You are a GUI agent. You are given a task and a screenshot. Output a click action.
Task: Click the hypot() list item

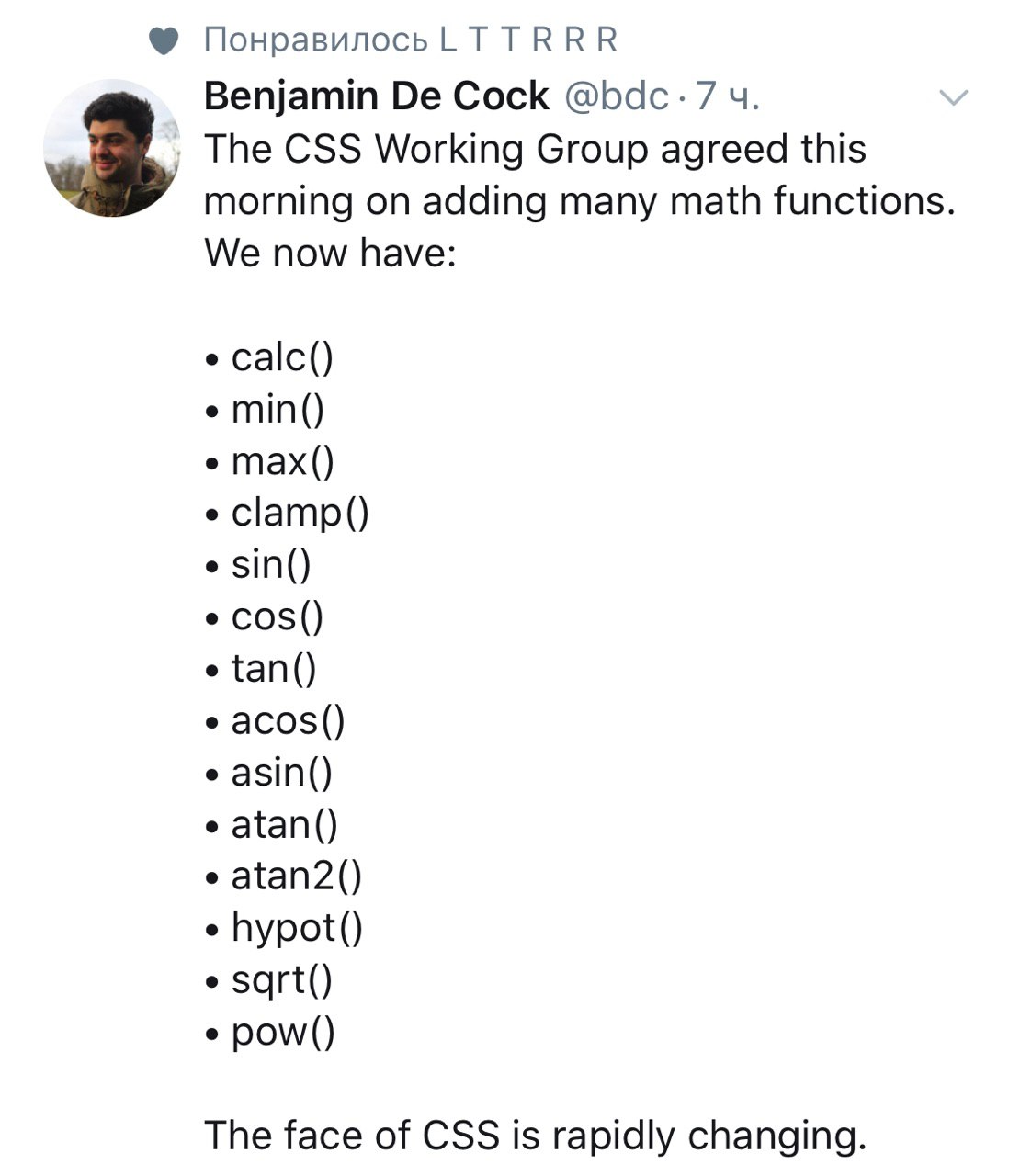[285, 928]
